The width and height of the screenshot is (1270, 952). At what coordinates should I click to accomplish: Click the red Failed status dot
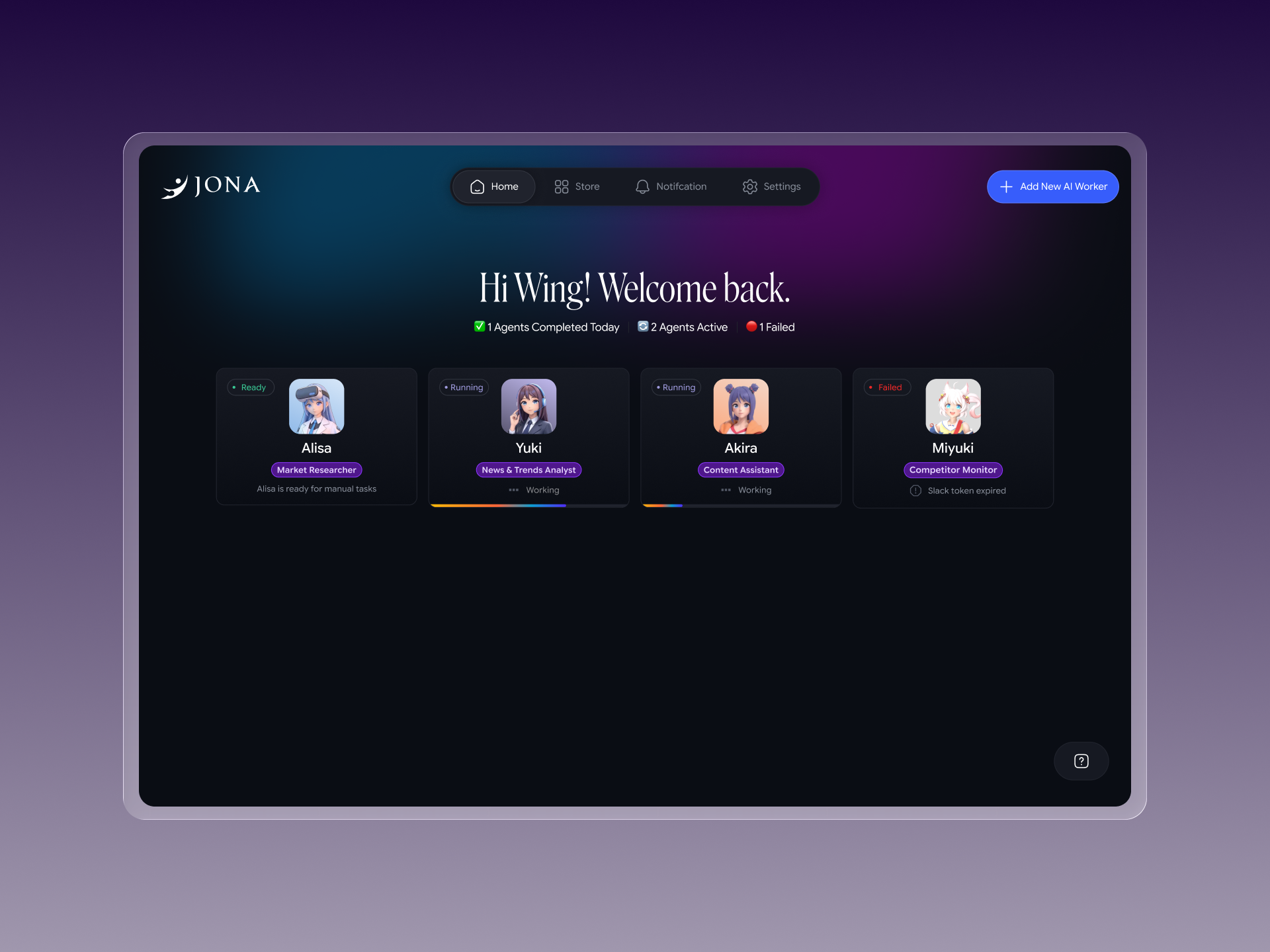point(751,327)
